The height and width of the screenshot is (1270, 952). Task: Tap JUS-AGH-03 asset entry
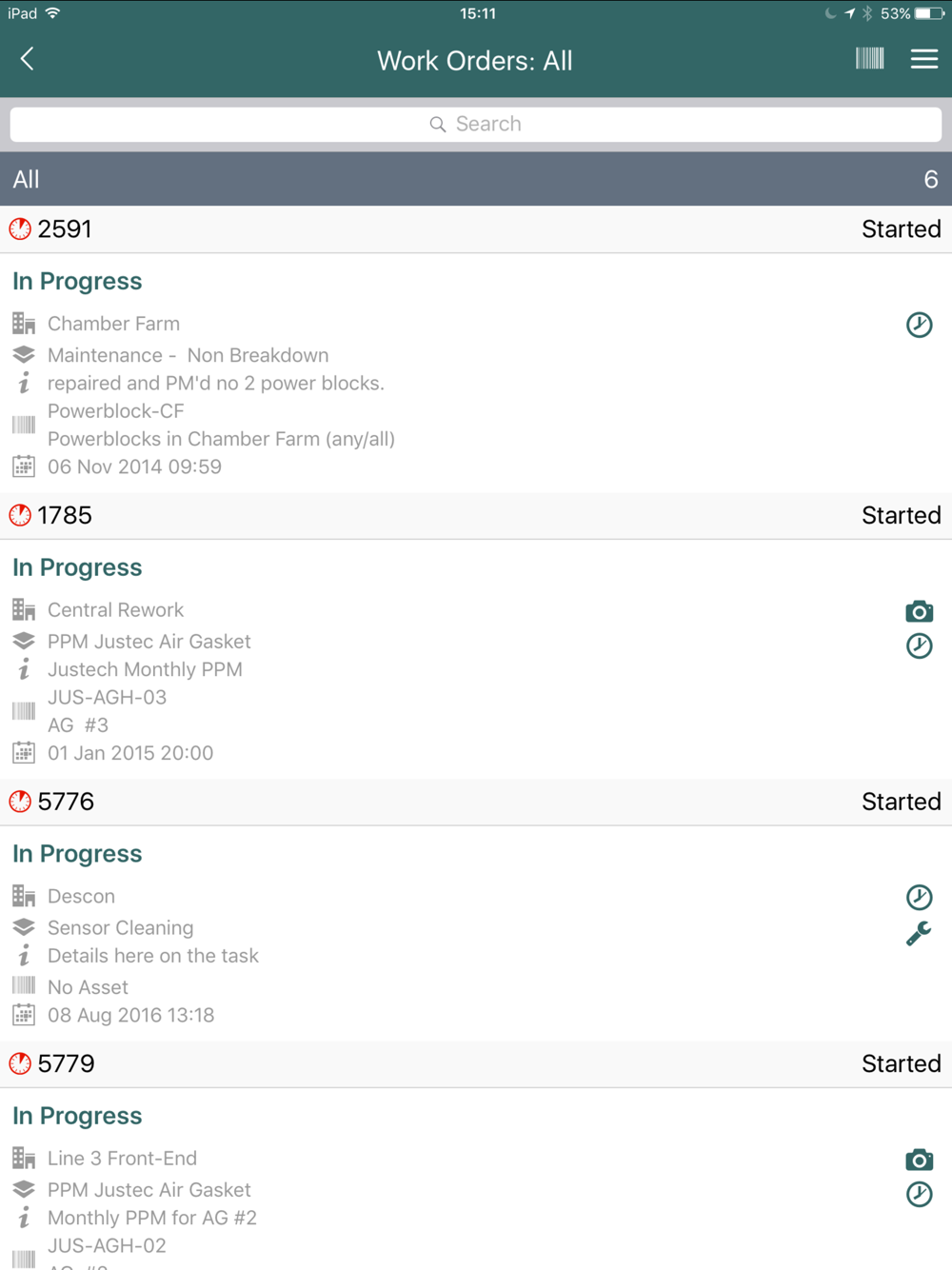coord(107,697)
